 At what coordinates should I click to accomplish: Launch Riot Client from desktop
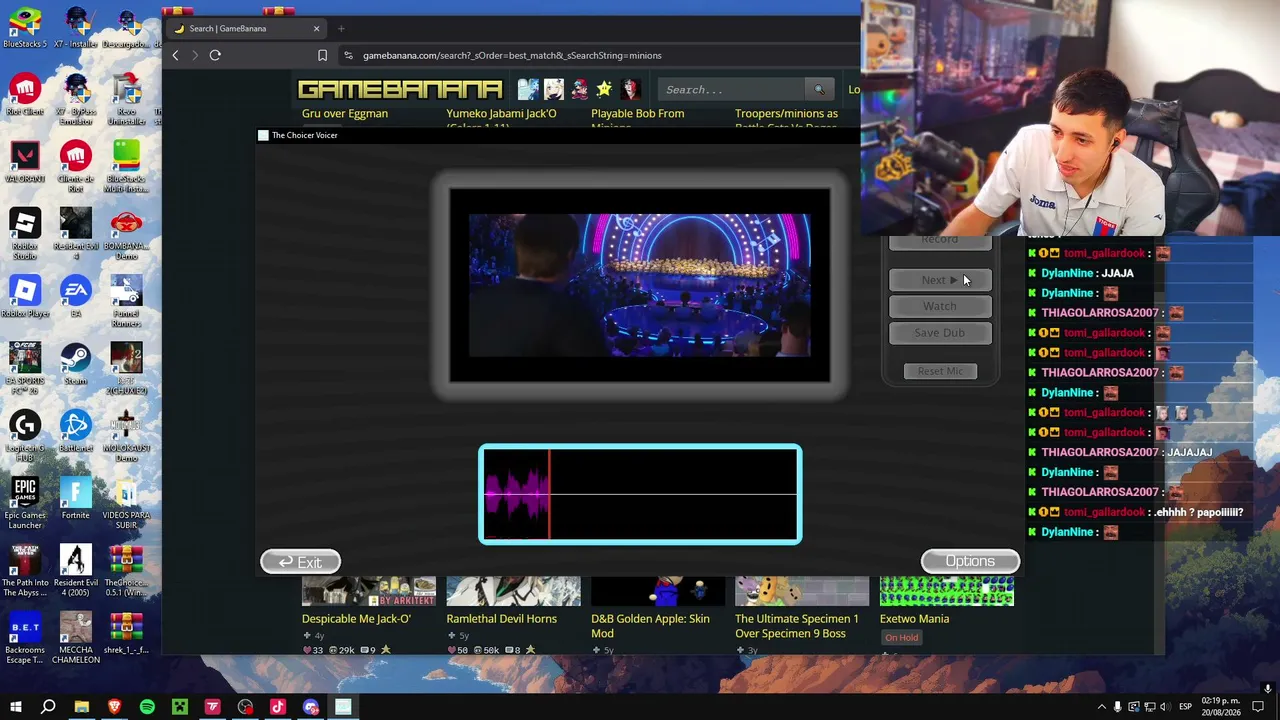[x=25, y=95]
